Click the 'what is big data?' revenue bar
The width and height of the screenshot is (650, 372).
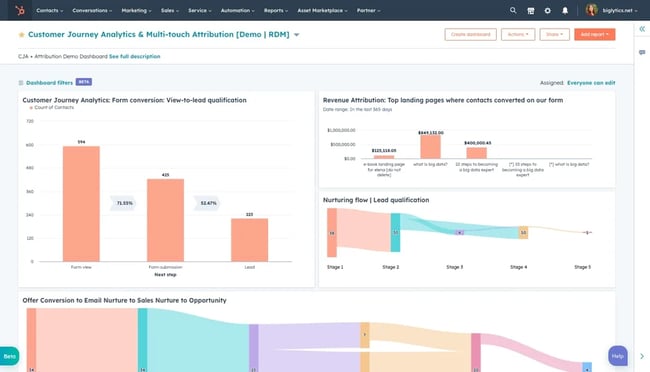tap(431, 147)
